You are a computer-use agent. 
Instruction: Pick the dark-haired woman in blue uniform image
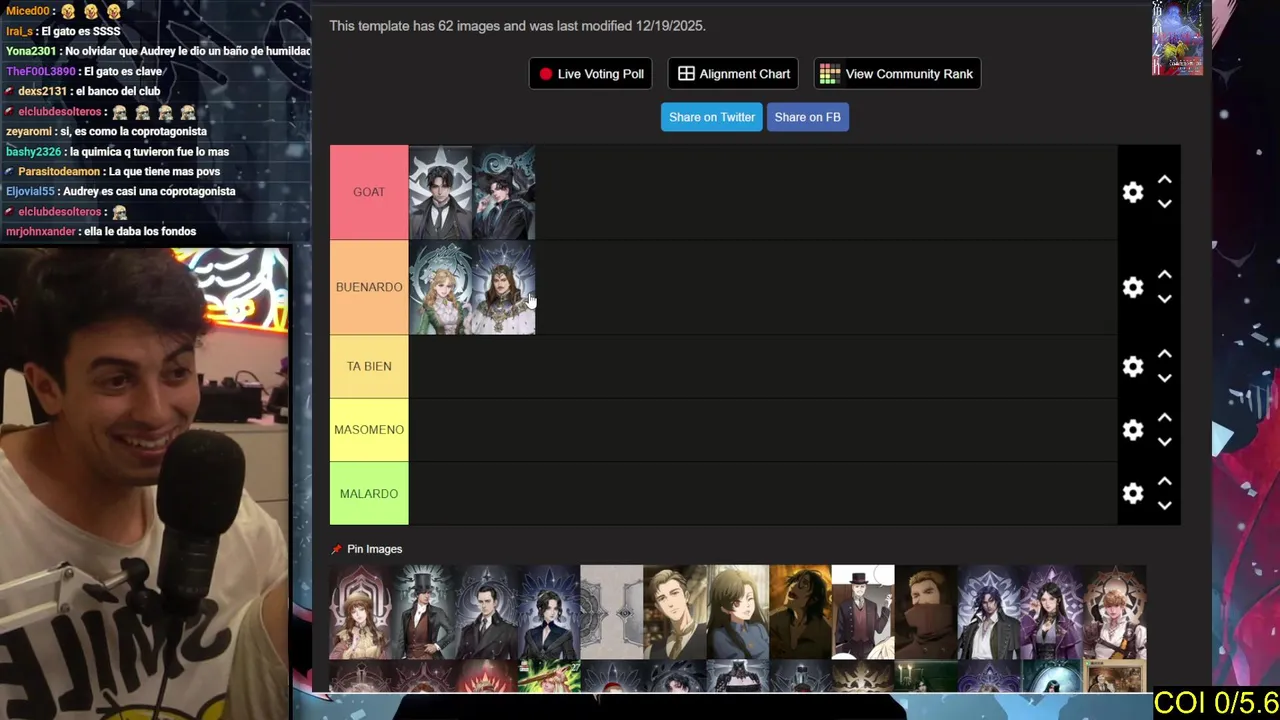pos(738,612)
